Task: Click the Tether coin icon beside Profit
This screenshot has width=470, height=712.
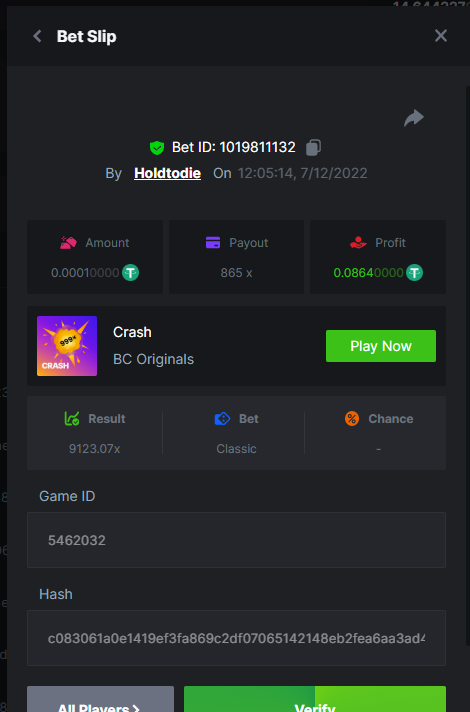Action: (414, 272)
